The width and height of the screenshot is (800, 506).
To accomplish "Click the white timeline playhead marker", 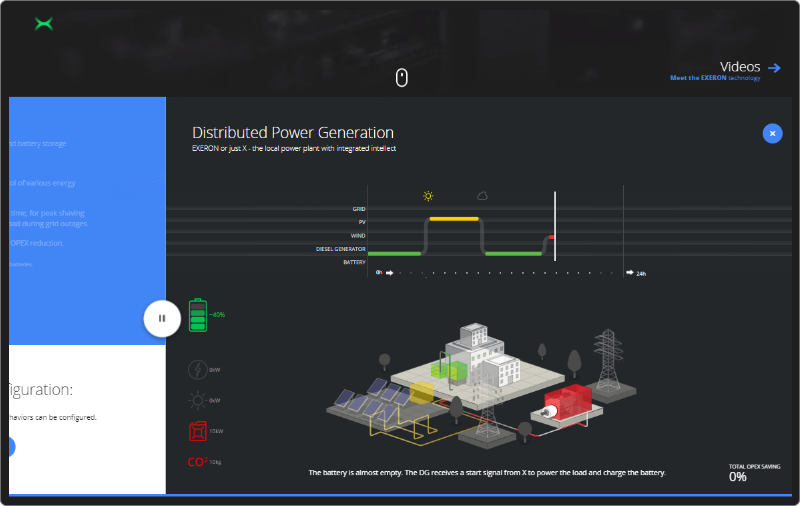I will point(555,226).
